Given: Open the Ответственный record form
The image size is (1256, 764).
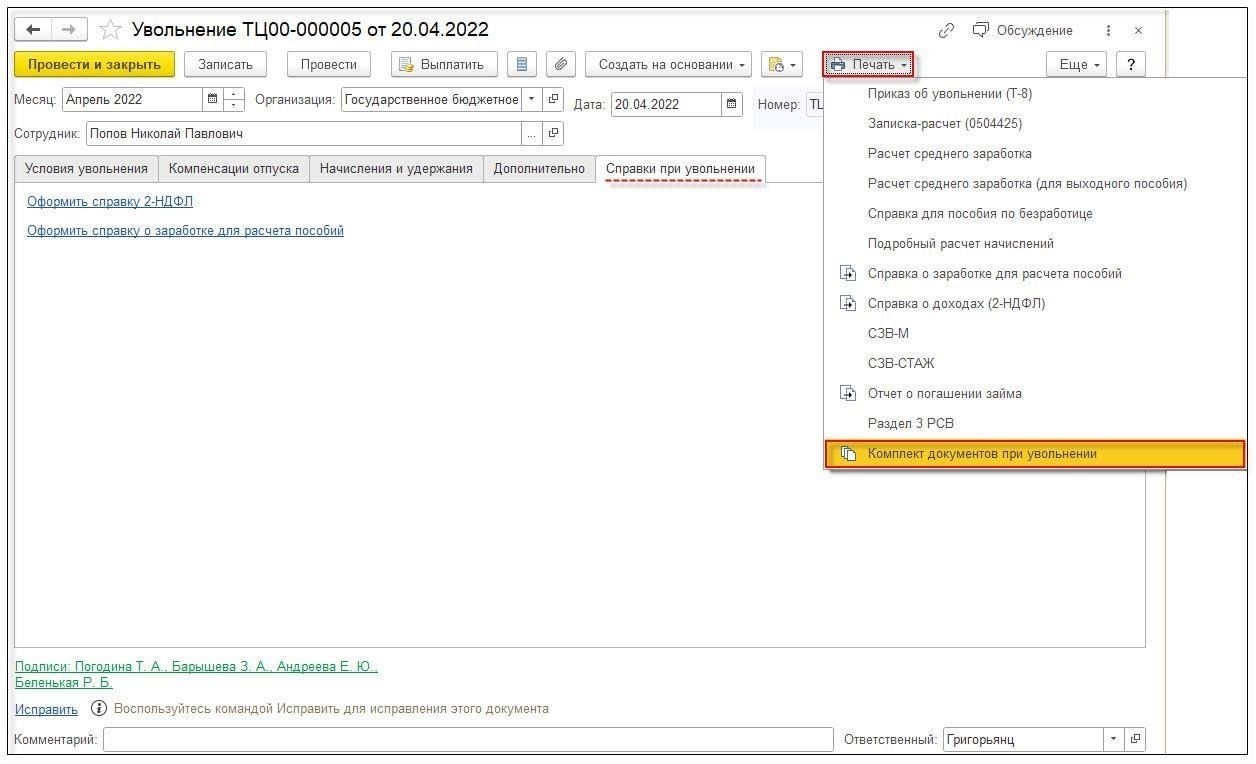Looking at the screenshot, I should [1135, 740].
